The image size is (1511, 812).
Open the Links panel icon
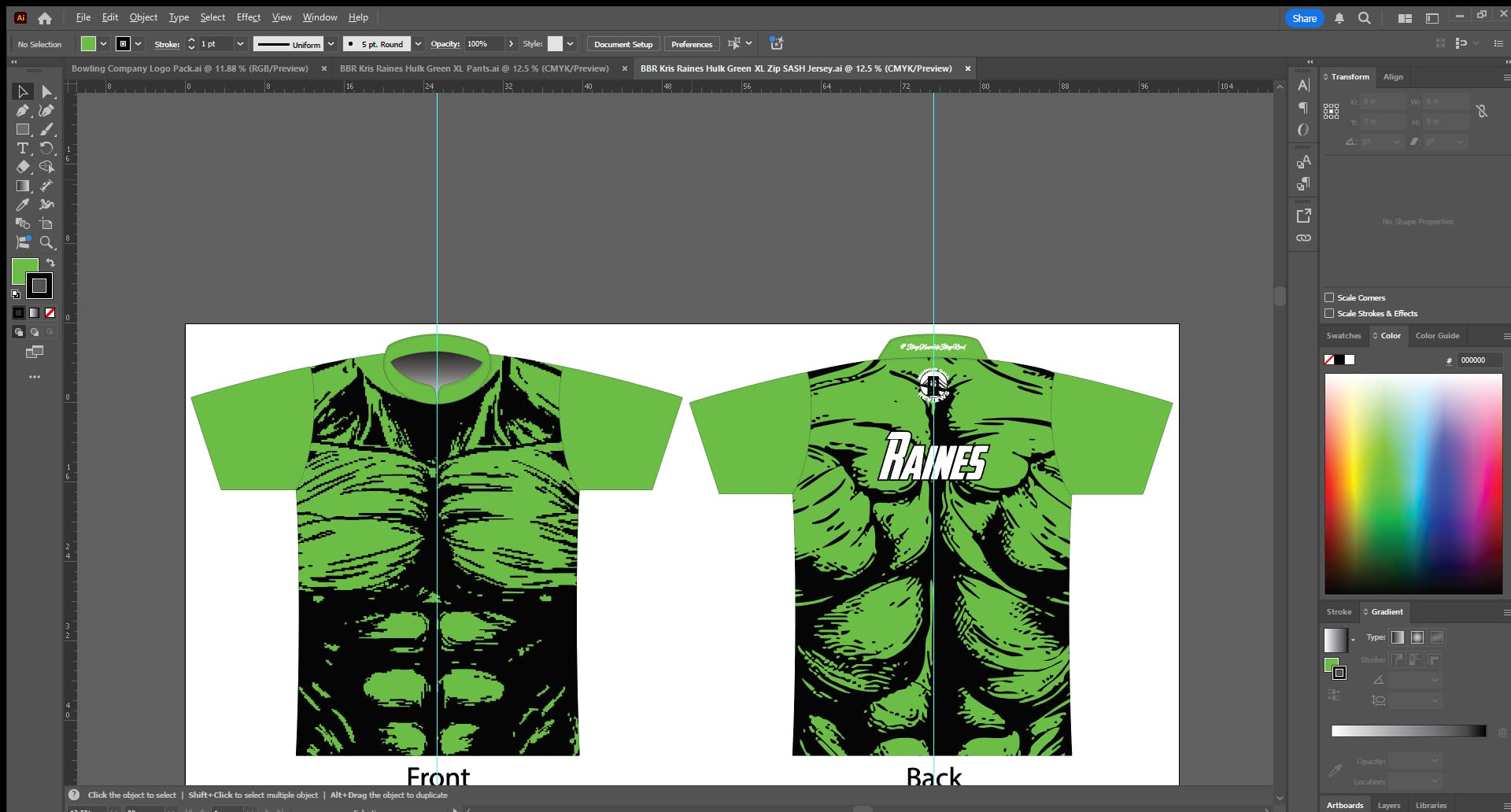pyautogui.click(x=1303, y=238)
